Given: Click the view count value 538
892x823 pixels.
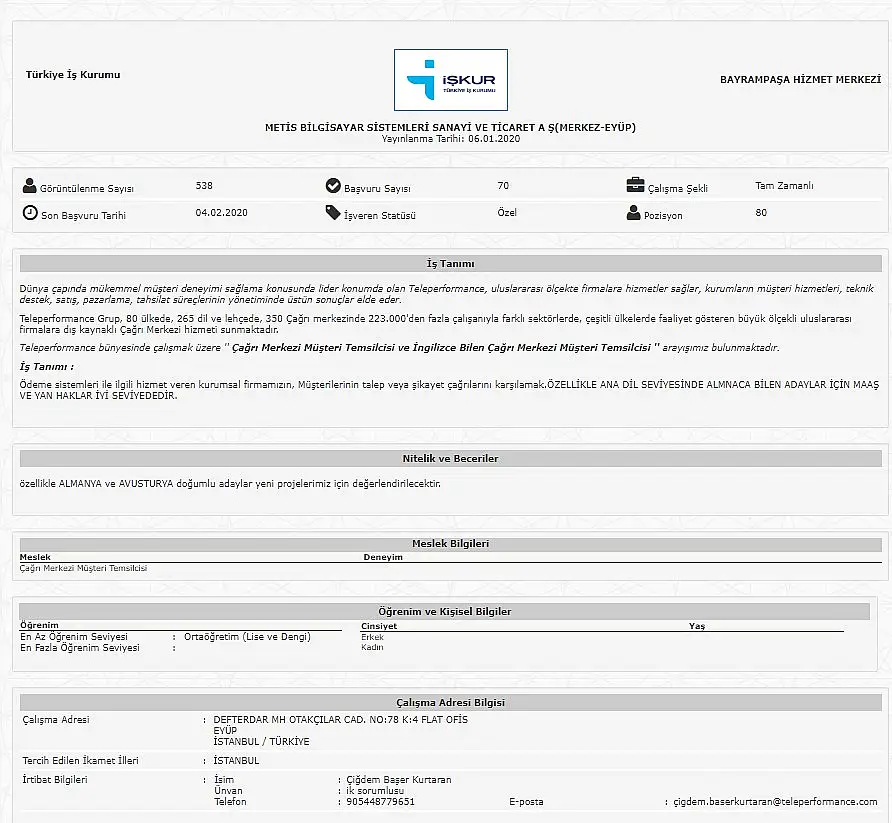Looking at the screenshot, I should pos(204,185).
